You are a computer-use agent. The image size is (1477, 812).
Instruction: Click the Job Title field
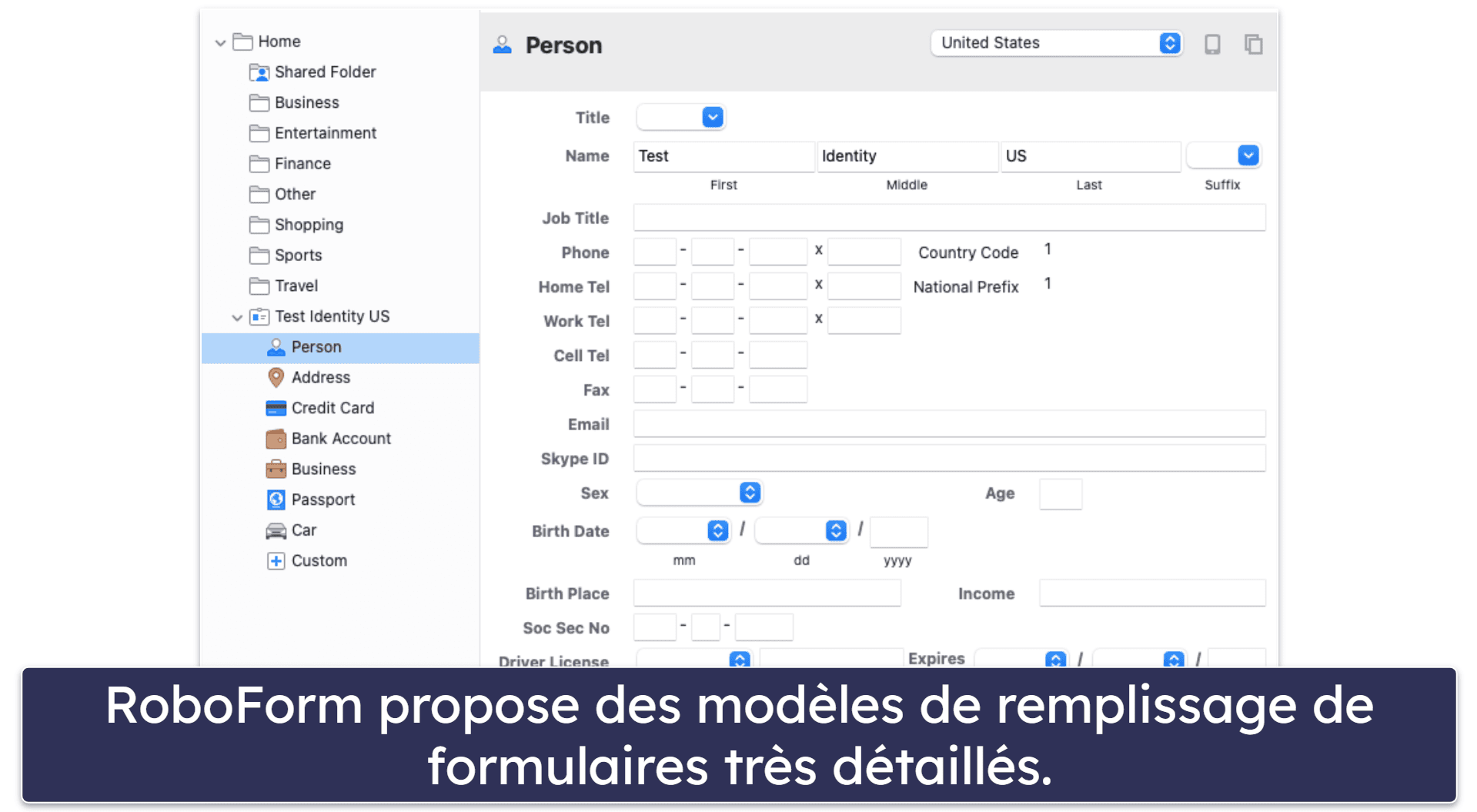click(x=949, y=218)
